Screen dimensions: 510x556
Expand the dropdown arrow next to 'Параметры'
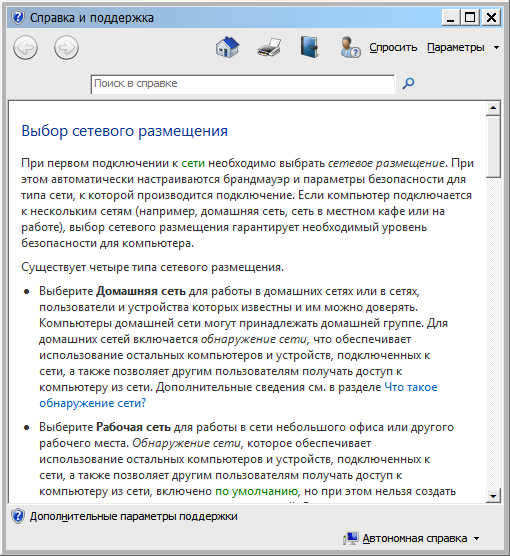click(x=497, y=47)
